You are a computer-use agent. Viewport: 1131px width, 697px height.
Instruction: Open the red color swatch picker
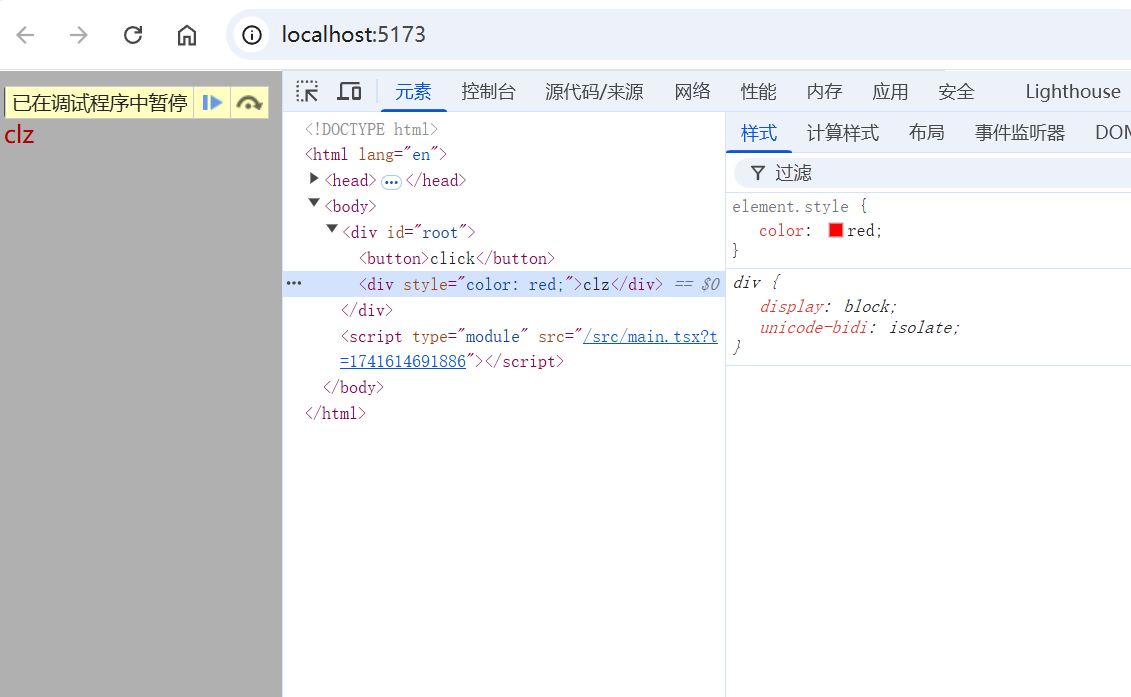(835, 230)
